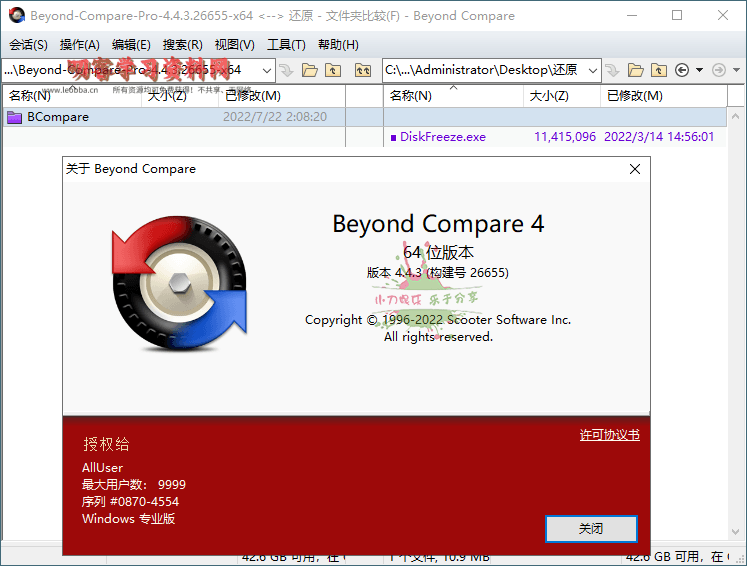Click the left pane's 已修改(M) column header
747x566 pixels.
pos(252,96)
